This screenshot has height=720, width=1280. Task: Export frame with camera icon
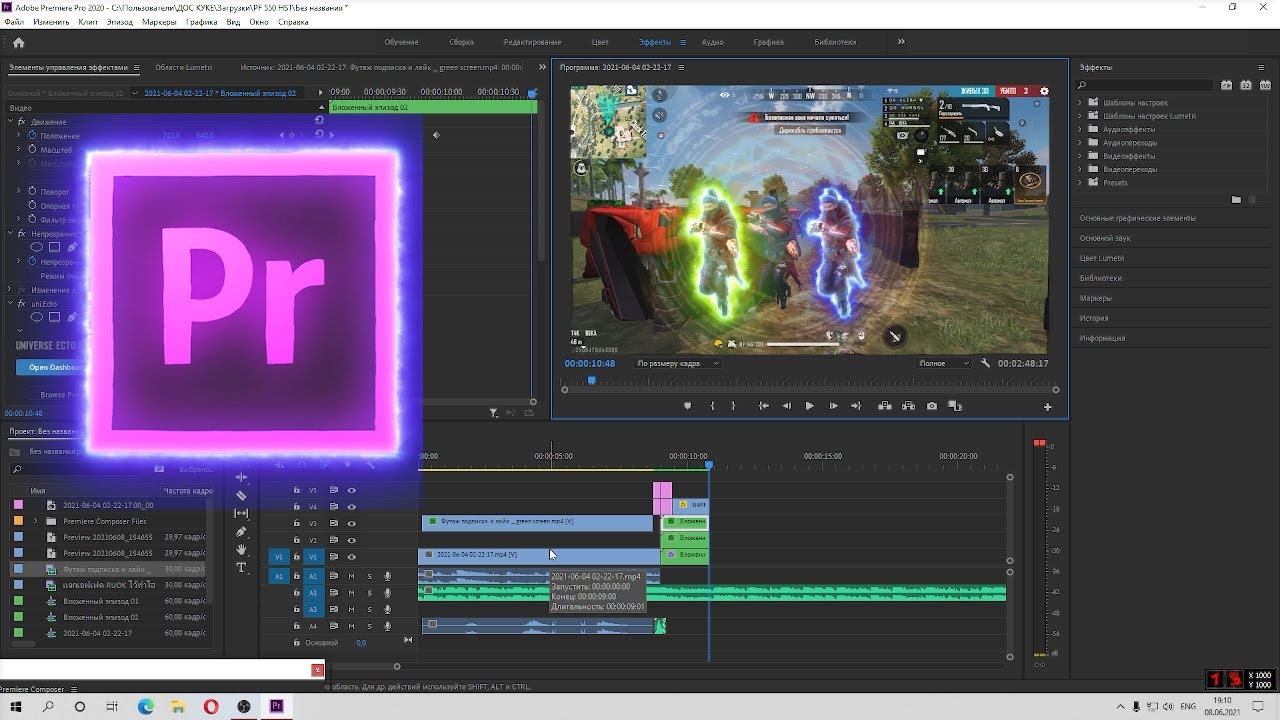point(932,406)
